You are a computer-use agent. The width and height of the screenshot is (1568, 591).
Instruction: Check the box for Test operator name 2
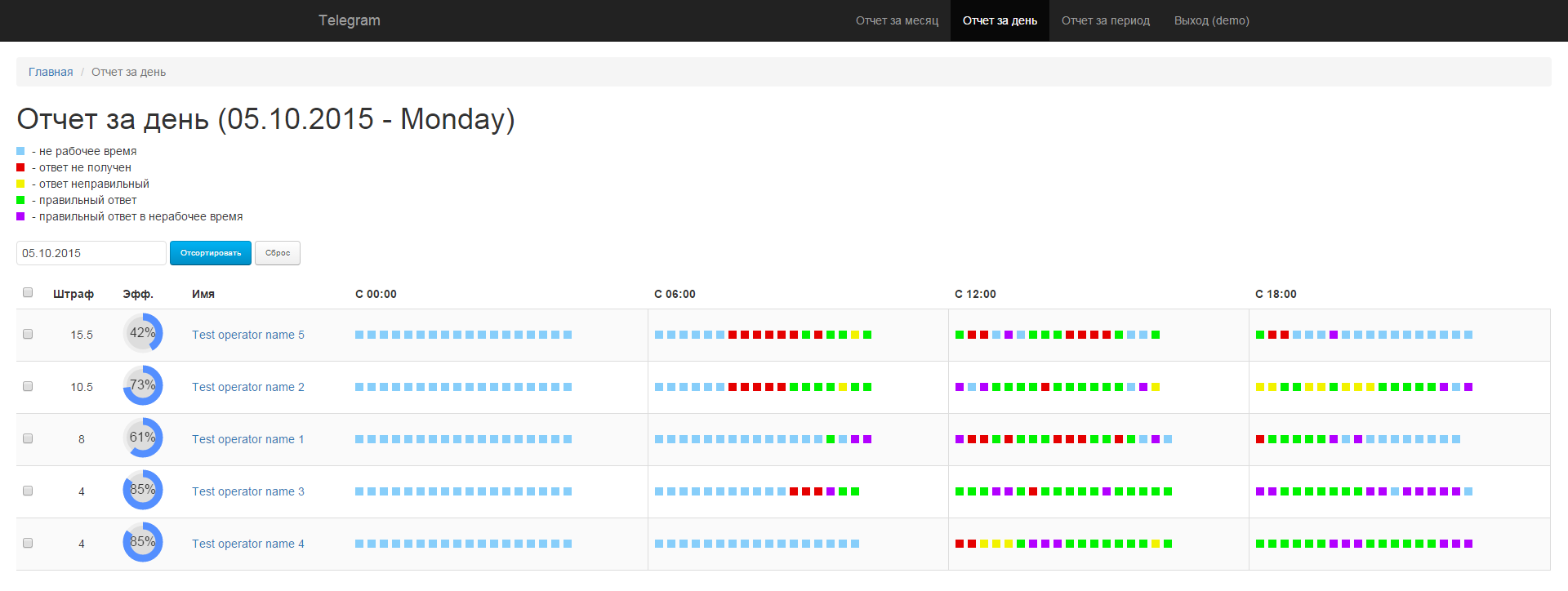[x=28, y=386]
